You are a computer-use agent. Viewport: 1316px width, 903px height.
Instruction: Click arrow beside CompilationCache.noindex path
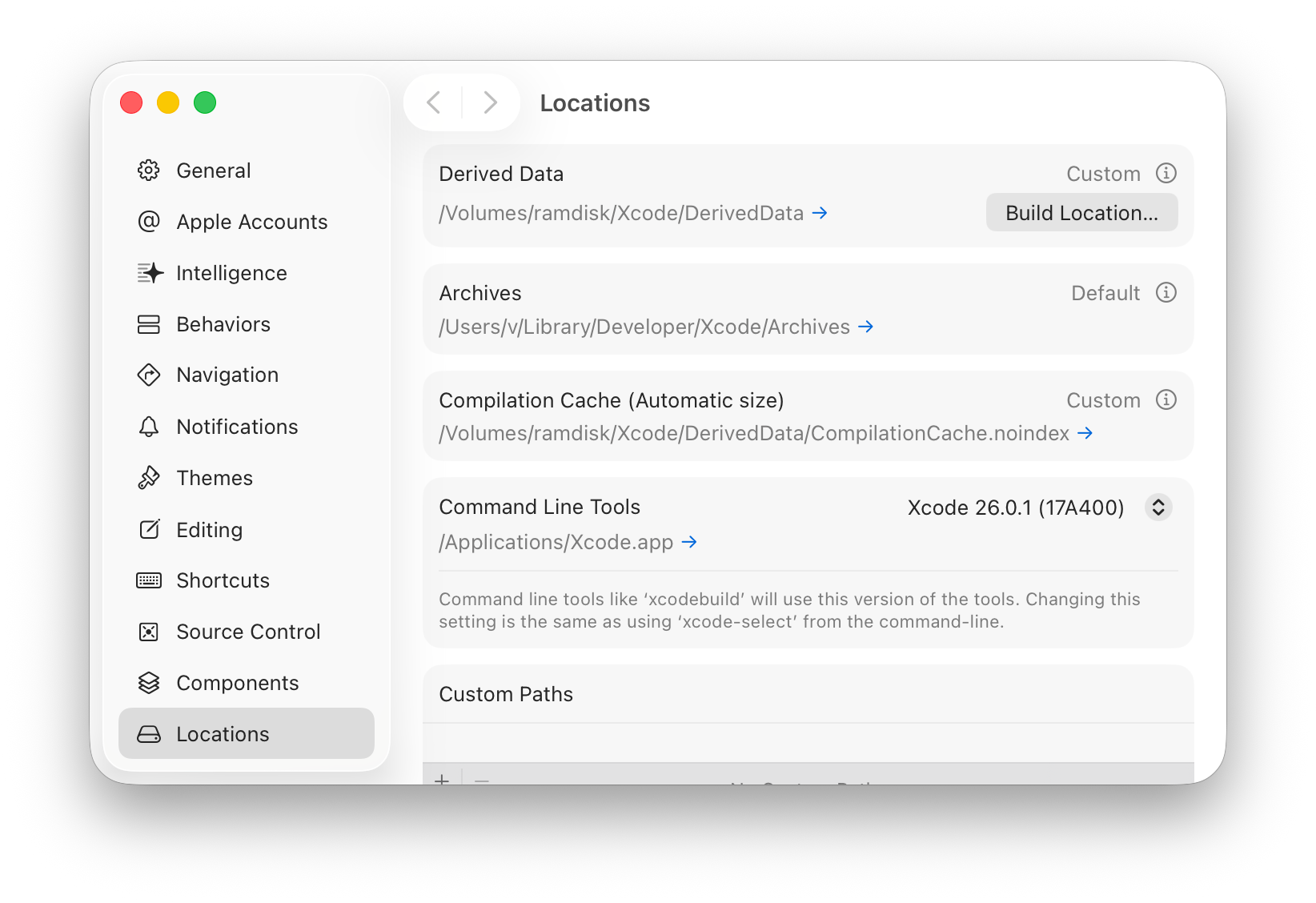[x=1085, y=433]
